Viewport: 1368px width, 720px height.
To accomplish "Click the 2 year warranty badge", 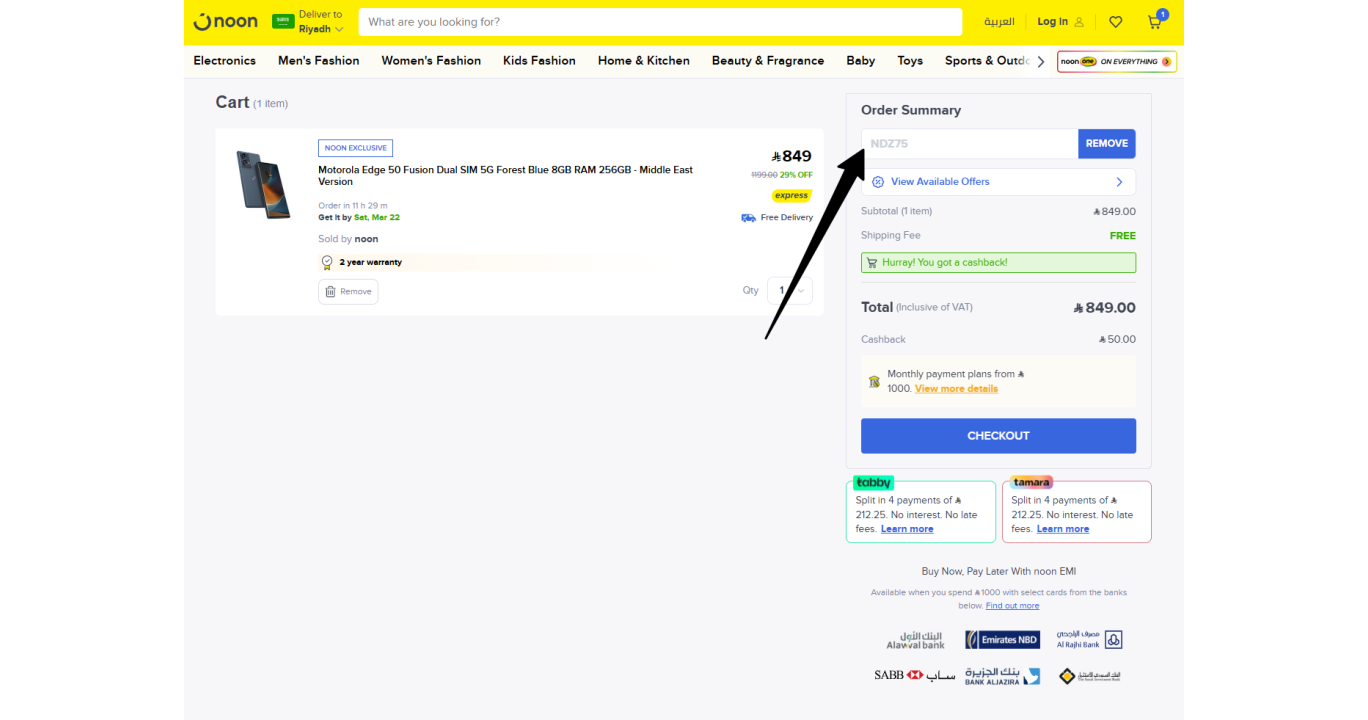I will click(360, 263).
